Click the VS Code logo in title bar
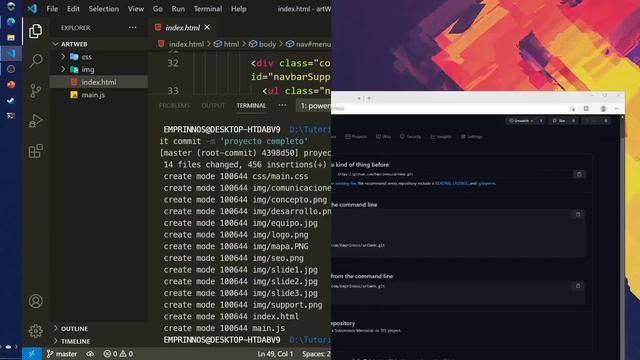The width and height of the screenshot is (640, 360). [x=32, y=9]
